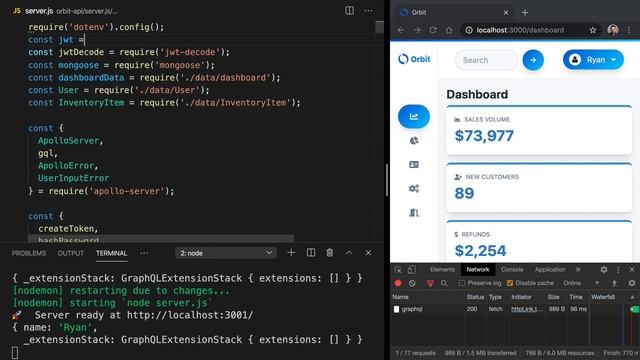Image resolution: width=640 pixels, height=360 pixels.
Task: Switch to DevTools Elements tab
Action: [x=442, y=269]
